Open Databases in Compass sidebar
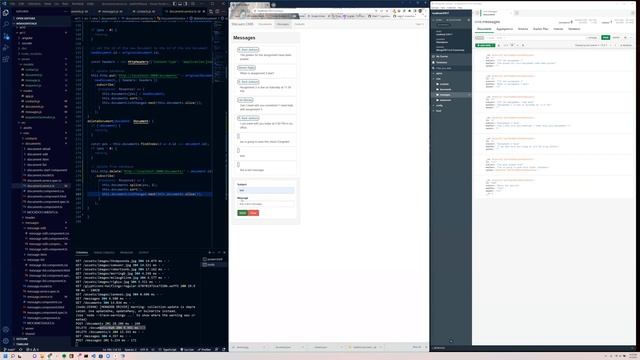This screenshot has width=640, height=360. (442, 62)
